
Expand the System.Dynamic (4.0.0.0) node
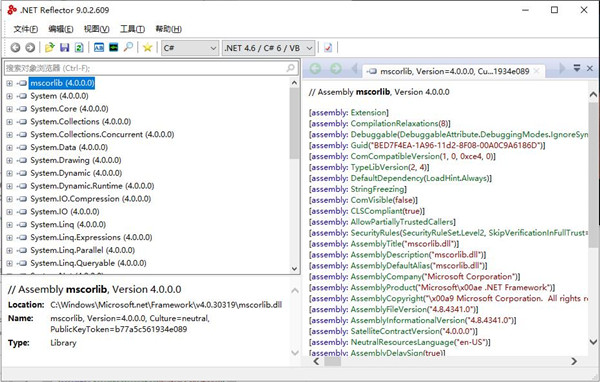point(10,173)
